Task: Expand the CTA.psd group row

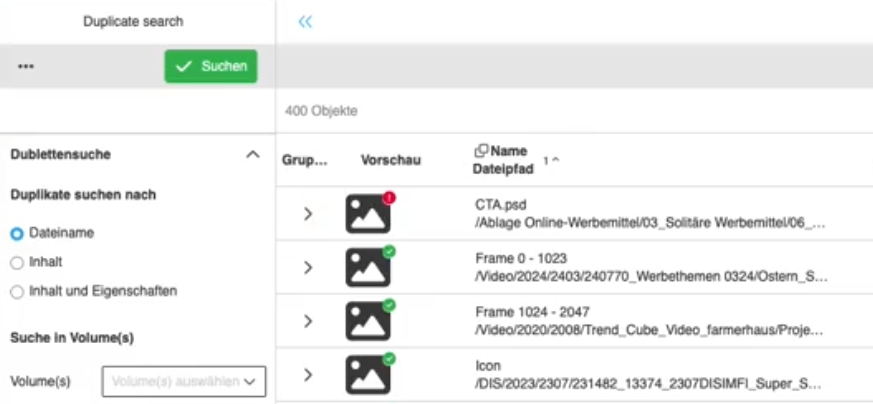Action: 308,214
